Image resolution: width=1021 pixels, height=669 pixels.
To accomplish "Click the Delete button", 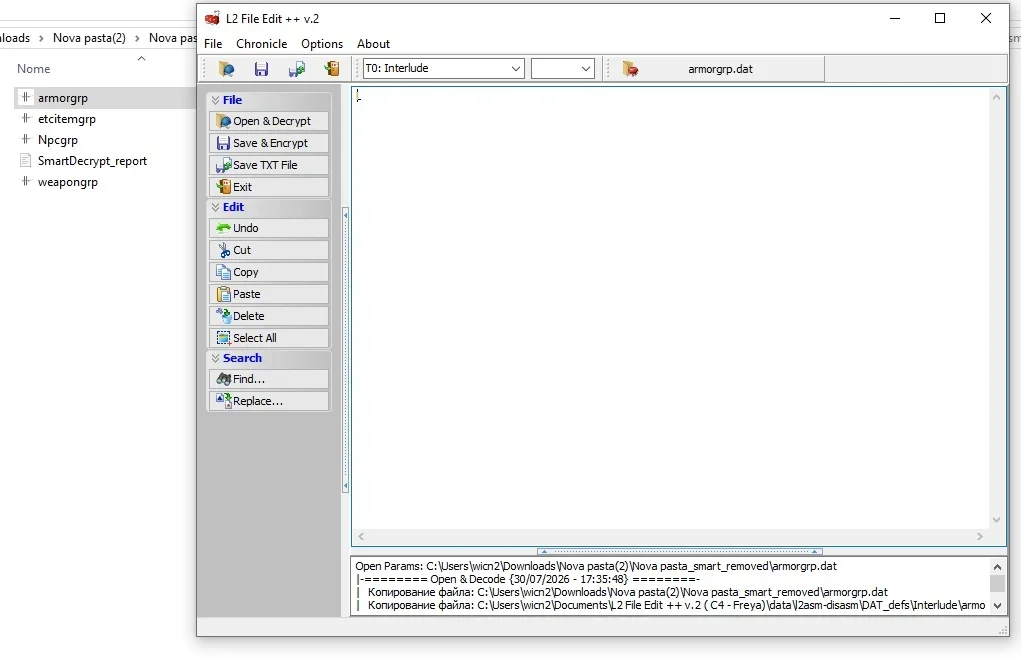I will tap(269, 316).
